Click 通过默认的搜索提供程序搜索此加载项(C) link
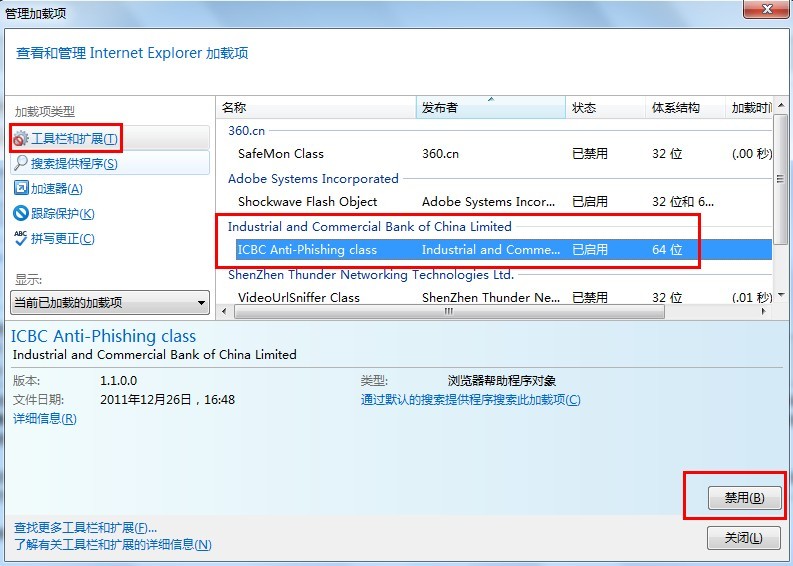Image resolution: width=793 pixels, height=566 pixels. (470, 400)
